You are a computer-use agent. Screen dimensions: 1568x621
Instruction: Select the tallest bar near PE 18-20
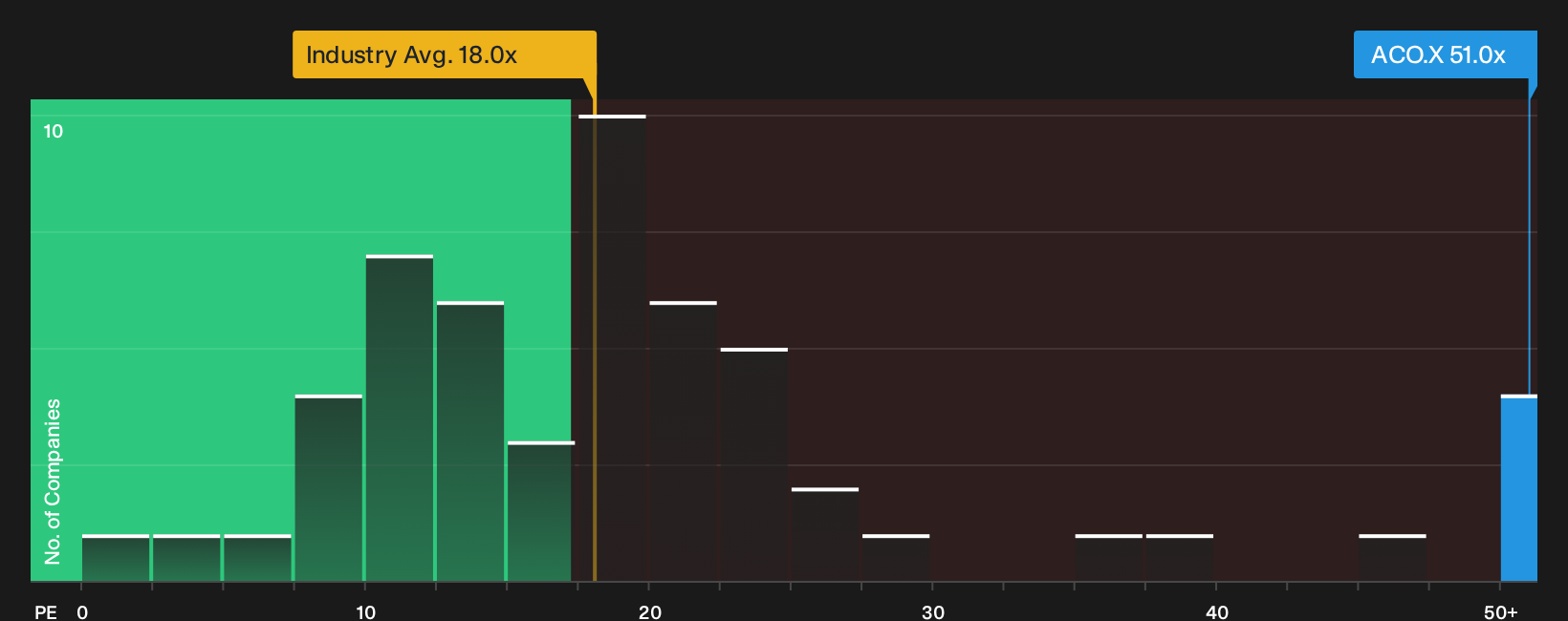coord(612,349)
